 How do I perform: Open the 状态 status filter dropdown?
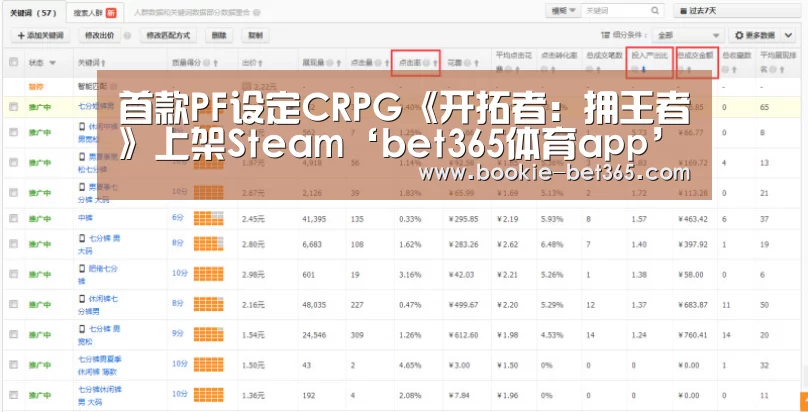(x=52, y=63)
